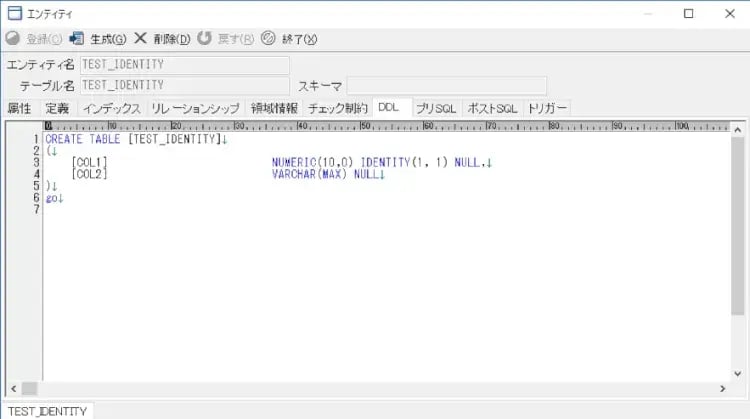Select the トリガー tab
Viewport: 750px width, 419px height.
(x=547, y=108)
